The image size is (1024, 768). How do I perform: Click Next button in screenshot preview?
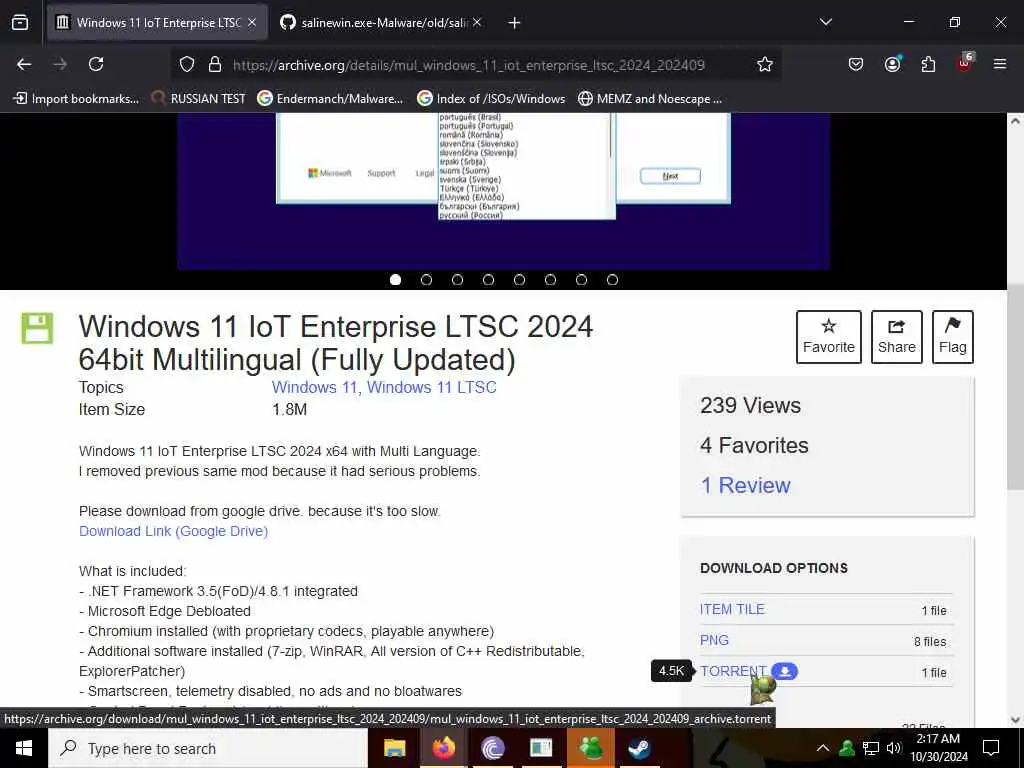pyautogui.click(x=670, y=176)
